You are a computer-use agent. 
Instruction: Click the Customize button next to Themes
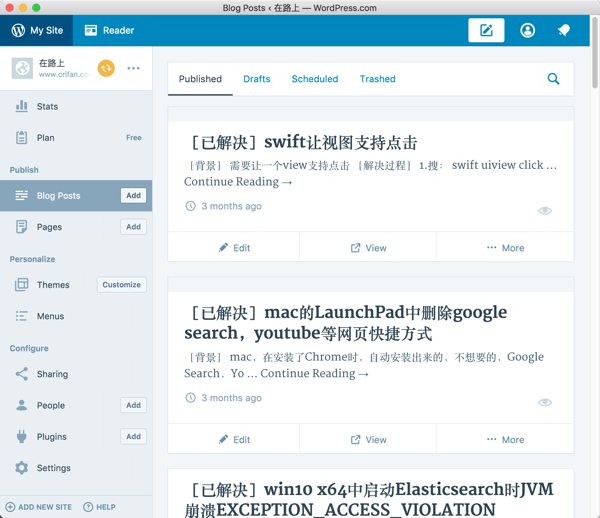(x=122, y=285)
